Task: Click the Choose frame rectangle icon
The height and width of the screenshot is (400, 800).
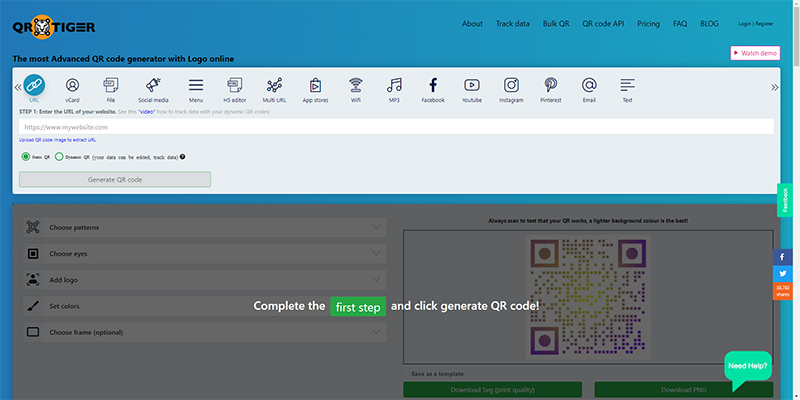Action: (x=33, y=332)
